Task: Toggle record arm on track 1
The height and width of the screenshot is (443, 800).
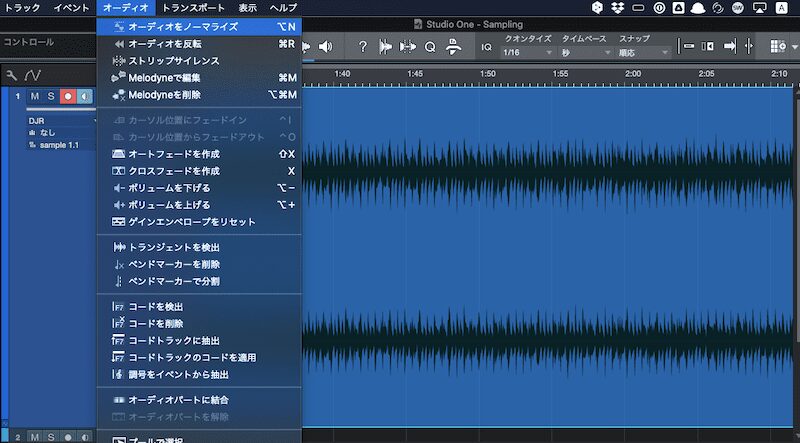Action: pyautogui.click(x=67, y=96)
